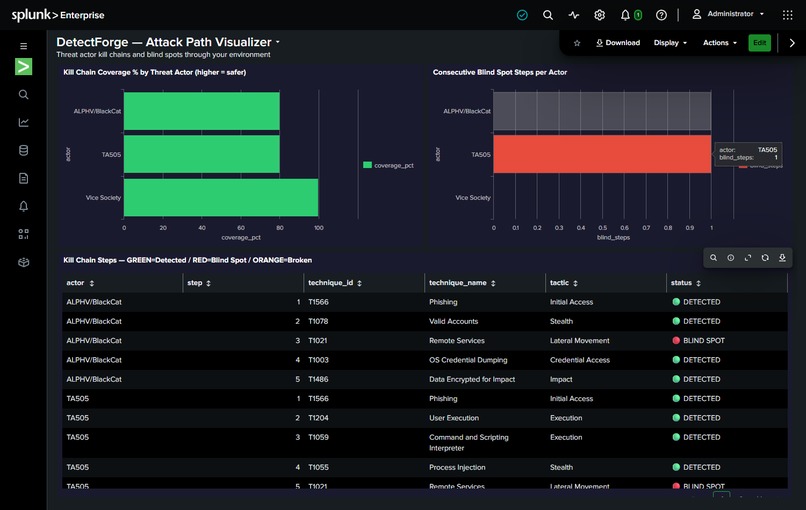The width and height of the screenshot is (806, 510).
Task: Open Analytics chart icon in sidebar
Action: (x=24, y=122)
